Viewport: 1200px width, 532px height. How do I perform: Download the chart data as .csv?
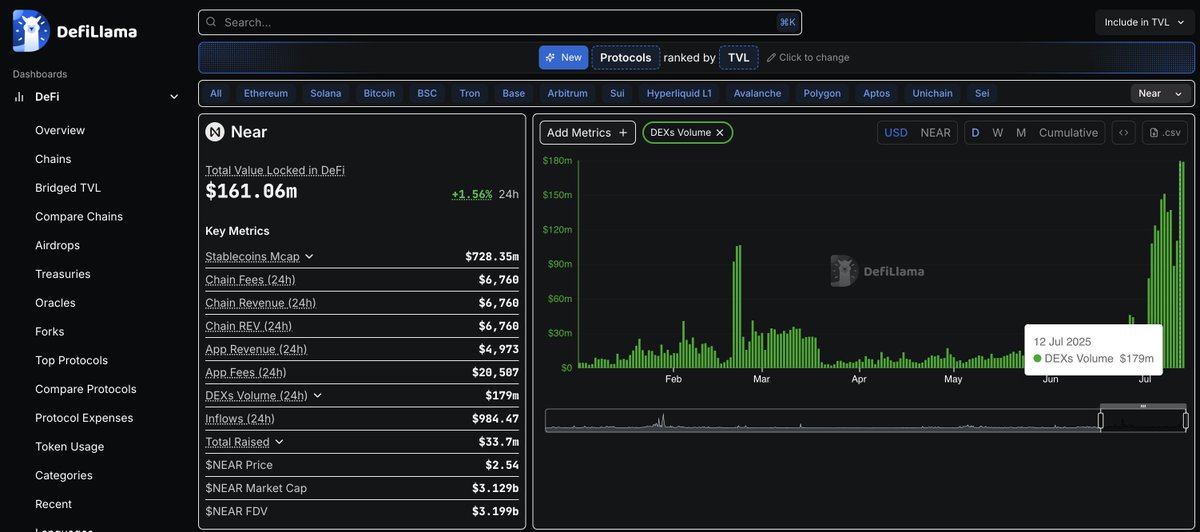point(1165,133)
